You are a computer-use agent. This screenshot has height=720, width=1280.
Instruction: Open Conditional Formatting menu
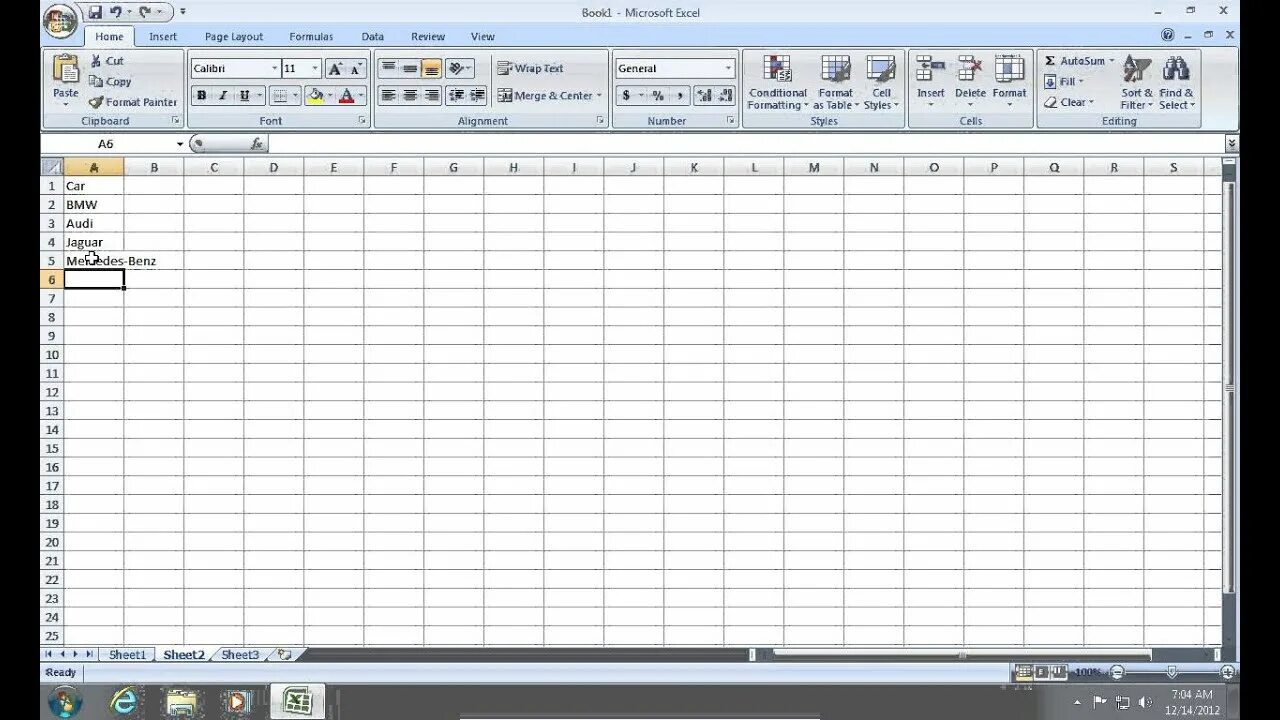[x=777, y=83]
